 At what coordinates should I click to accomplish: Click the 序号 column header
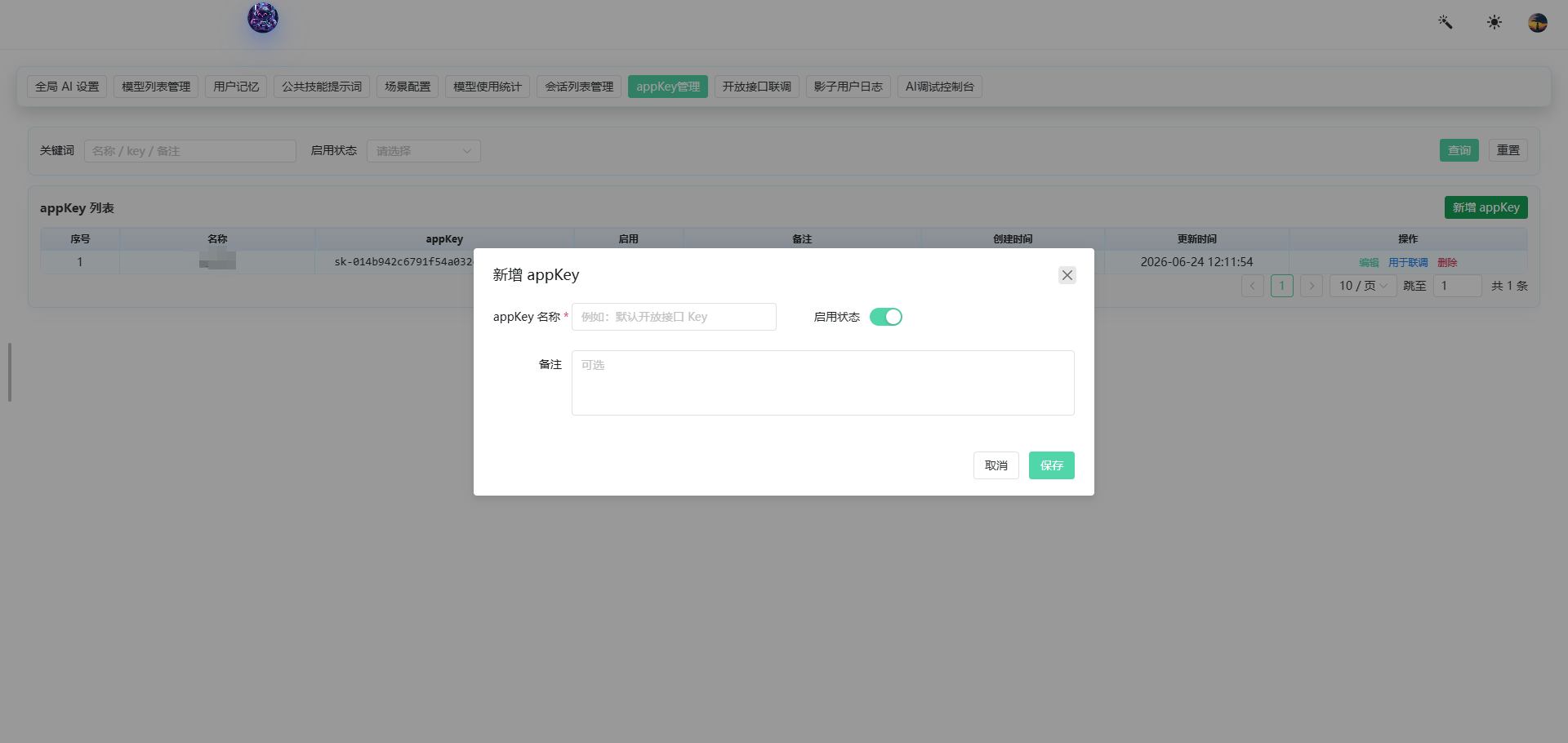[80, 239]
